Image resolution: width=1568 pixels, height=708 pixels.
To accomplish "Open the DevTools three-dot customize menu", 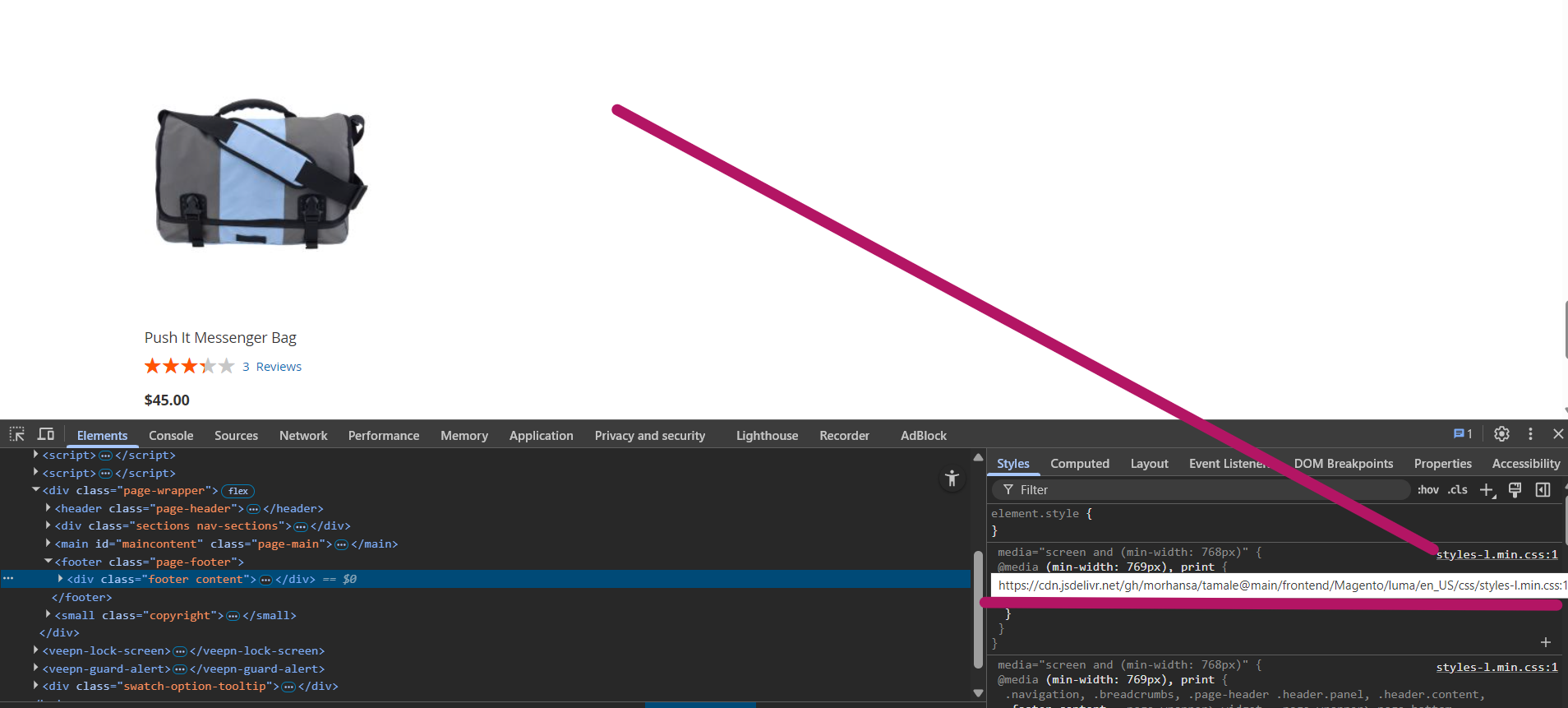I will [x=1530, y=434].
